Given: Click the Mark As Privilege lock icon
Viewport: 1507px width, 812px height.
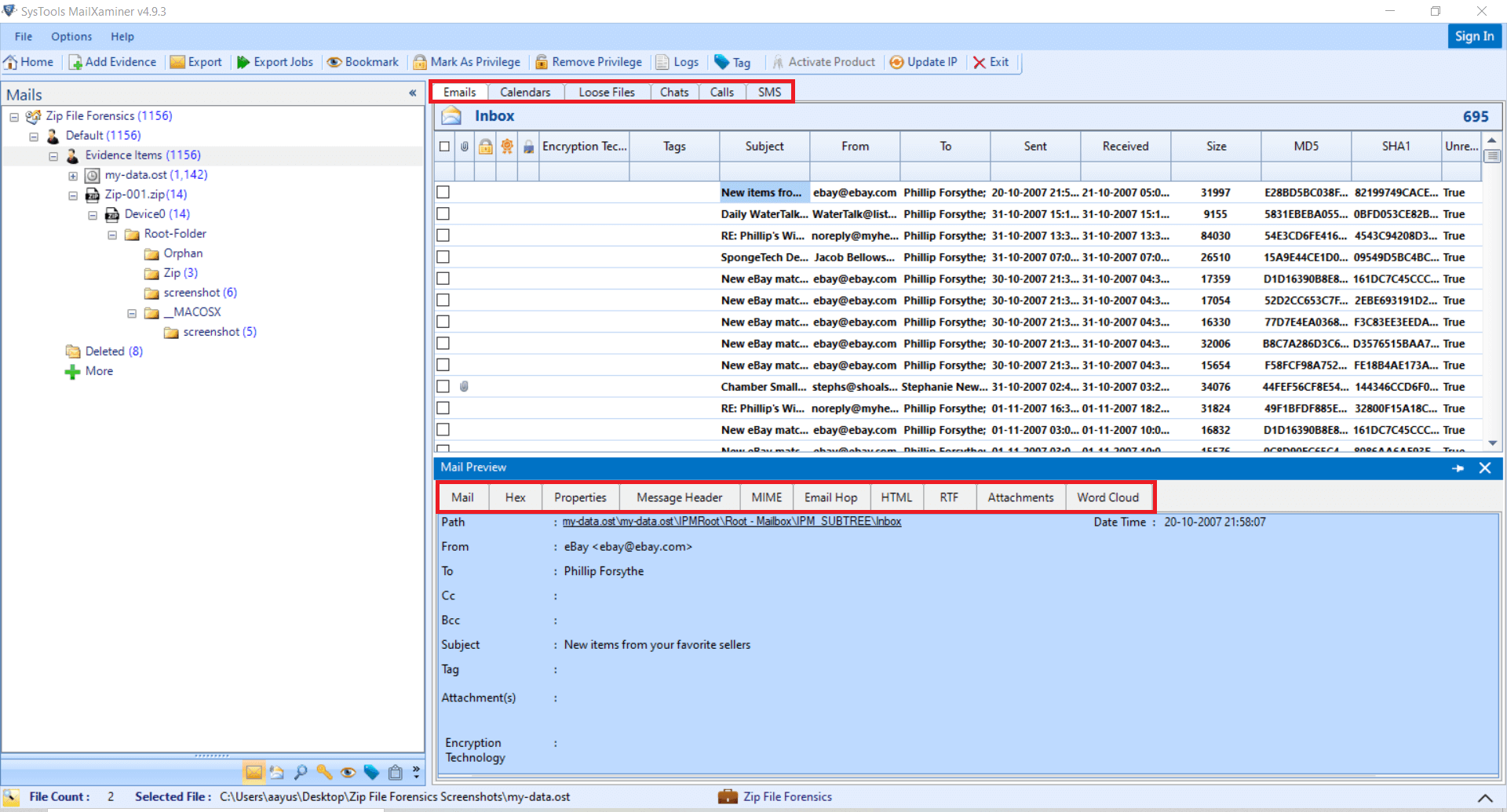Looking at the screenshot, I should (x=421, y=62).
